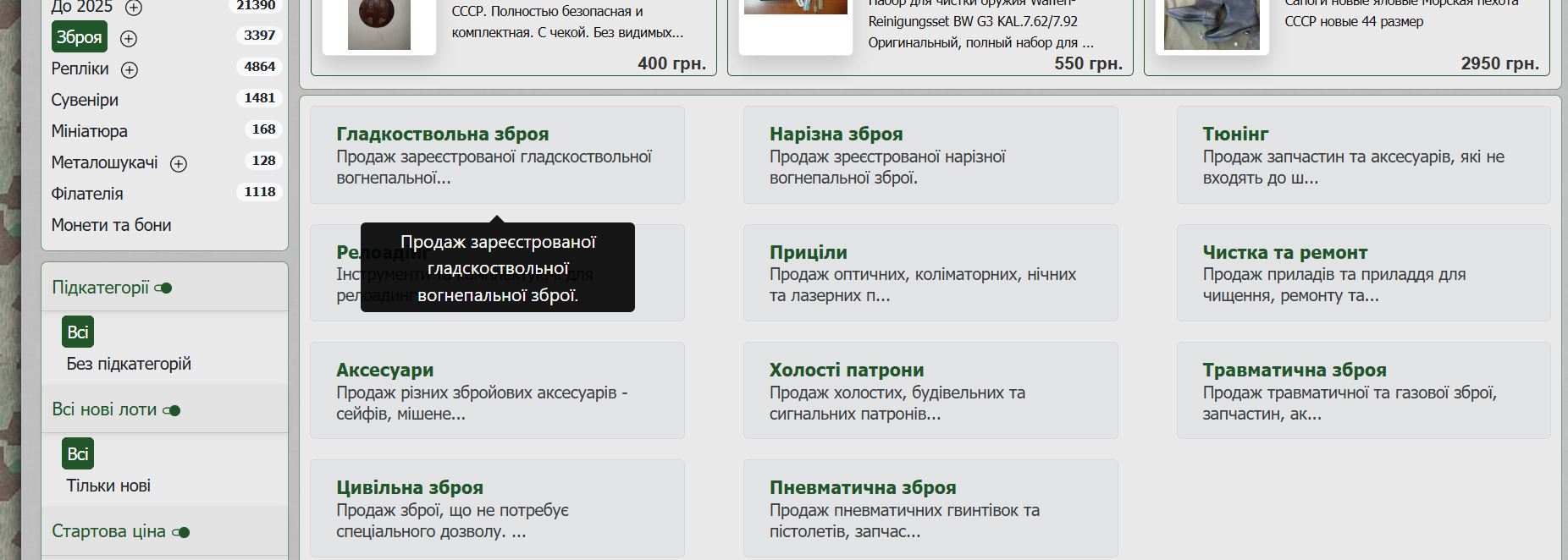1568x560 pixels.
Task: Click the Всі нові лоти section heading
Action: tap(104, 409)
